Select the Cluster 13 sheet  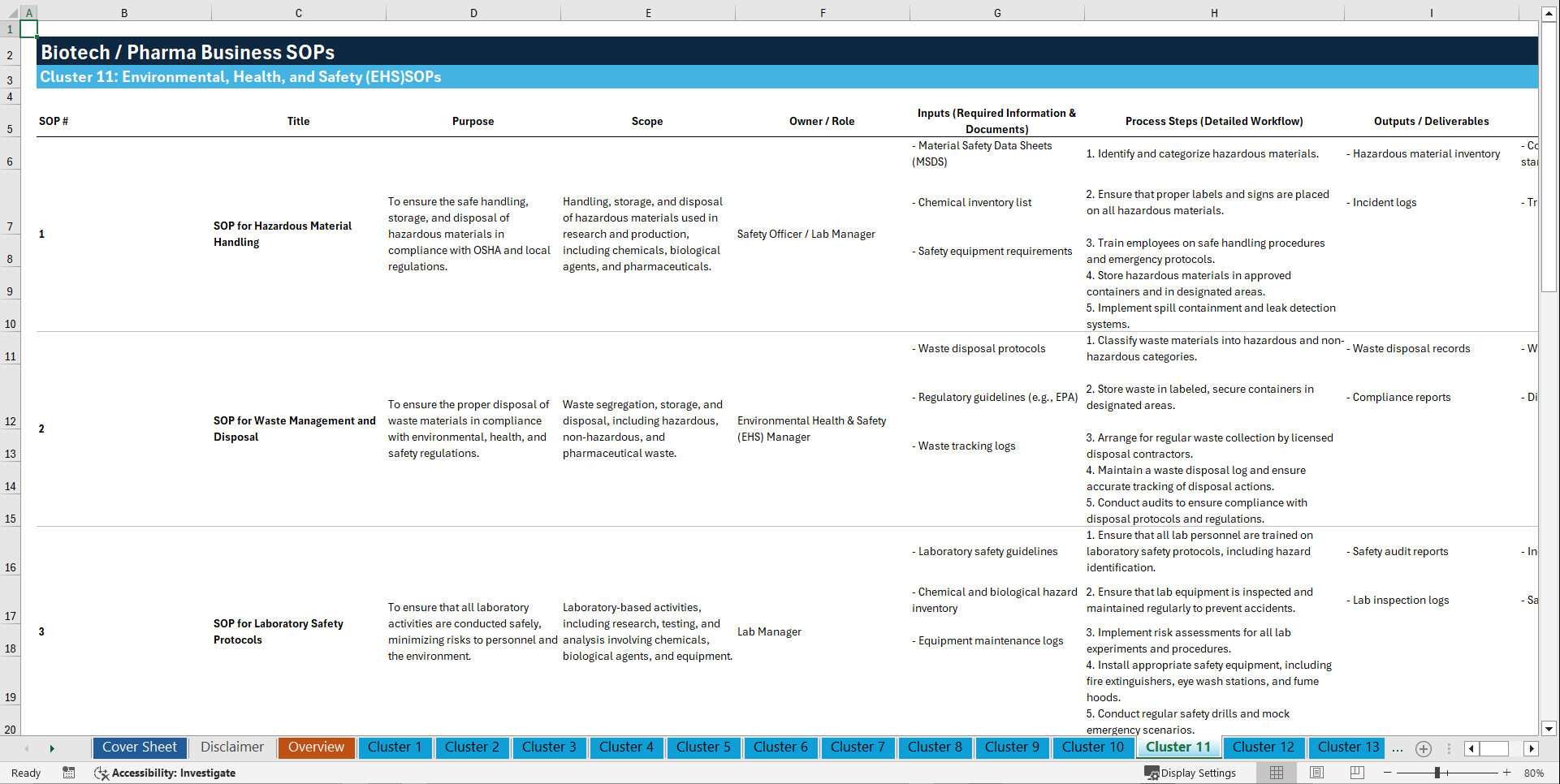pos(1346,747)
